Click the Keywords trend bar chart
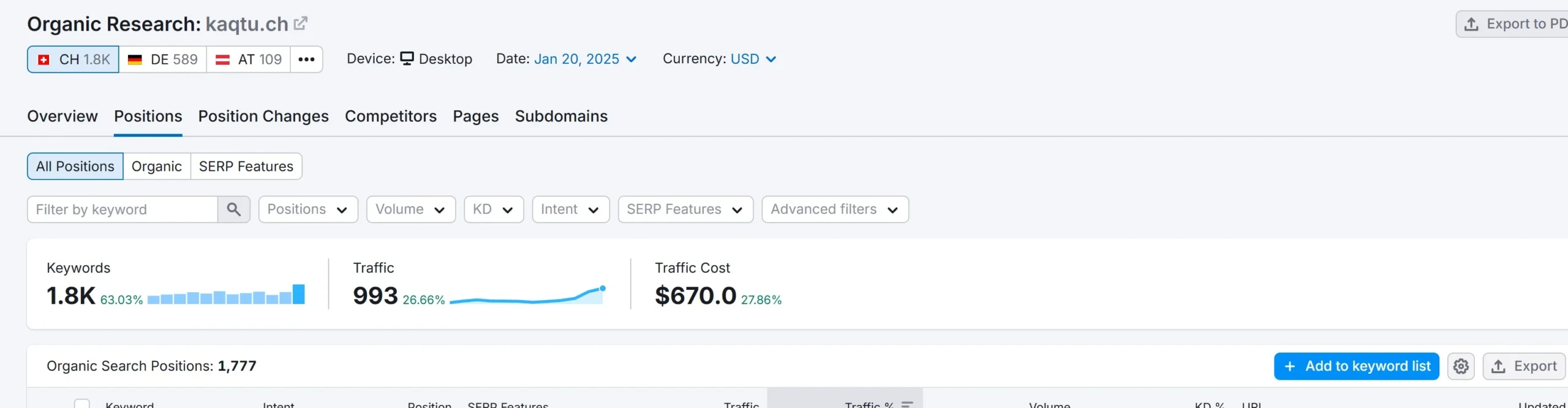The image size is (1568, 408). point(226,295)
